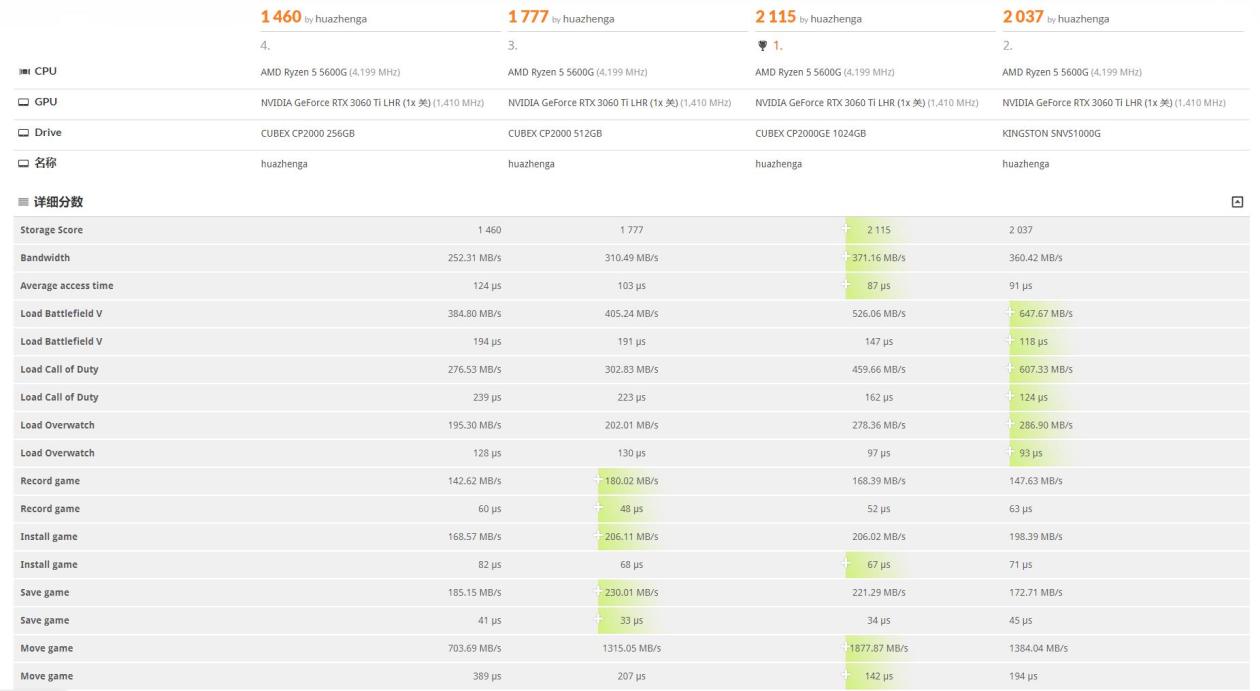Click the Storage Score row label
Screen dimensions: 1260x691
pos(51,230)
